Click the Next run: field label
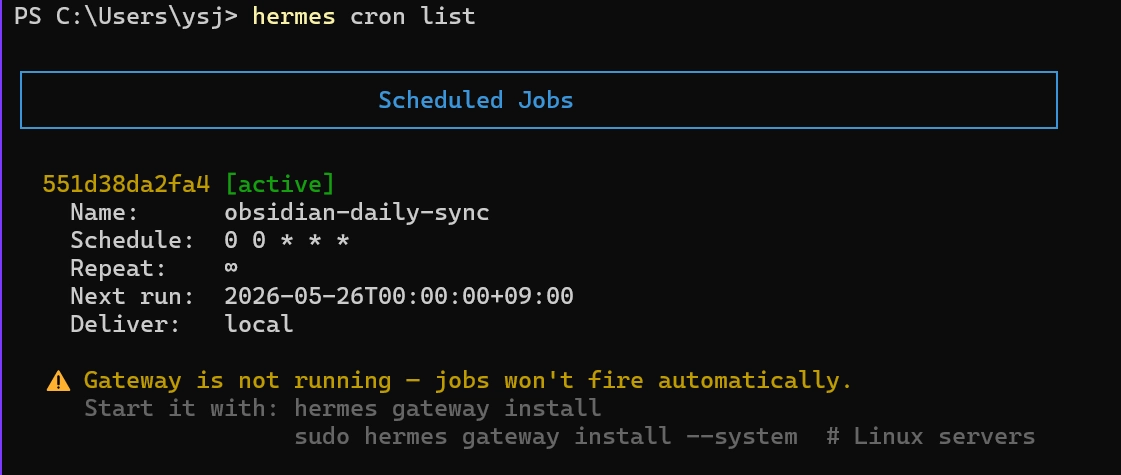 point(132,296)
